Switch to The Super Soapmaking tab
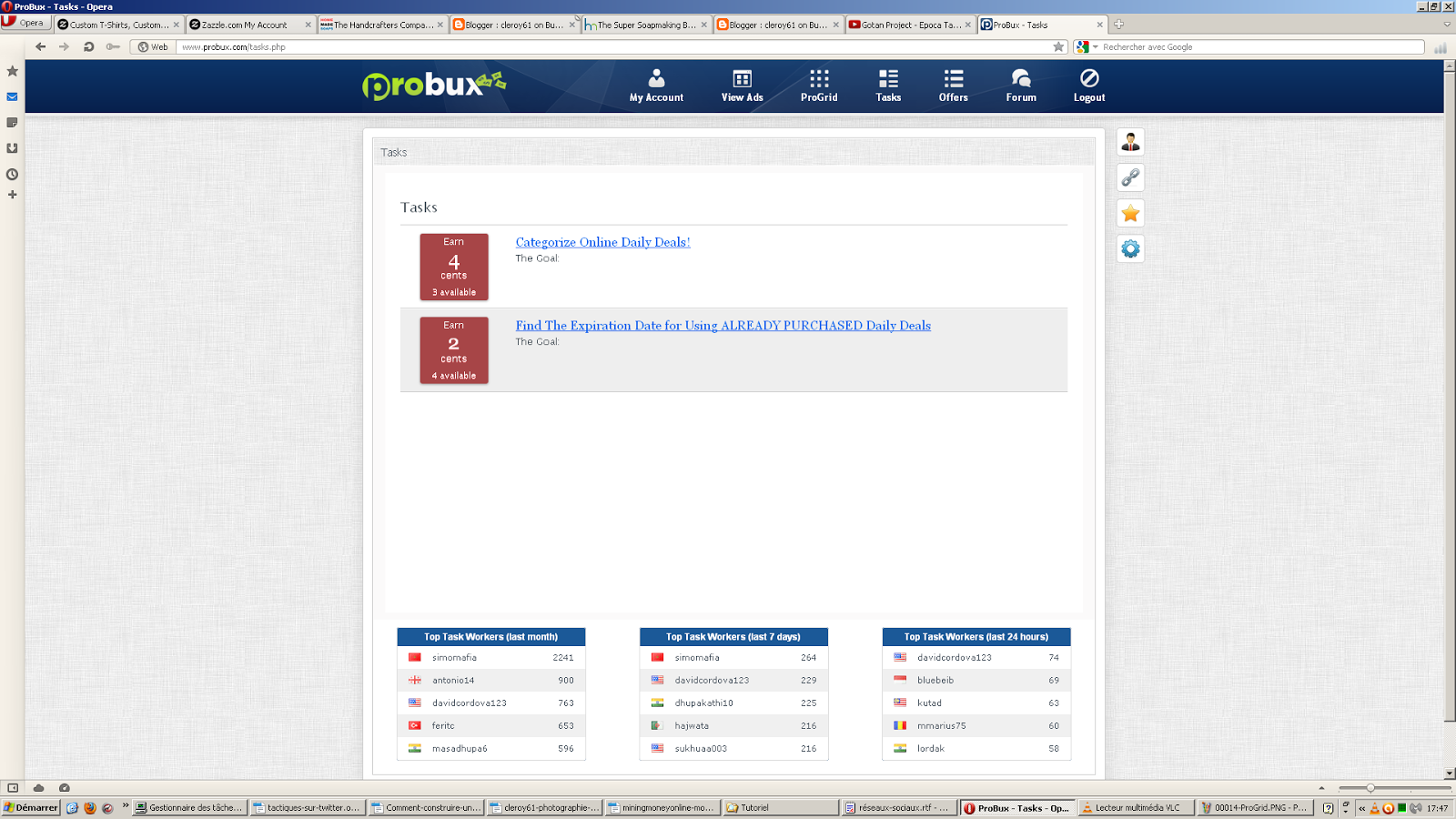Image resolution: width=1456 pixels, height=819 pixels. pos(646,25)
